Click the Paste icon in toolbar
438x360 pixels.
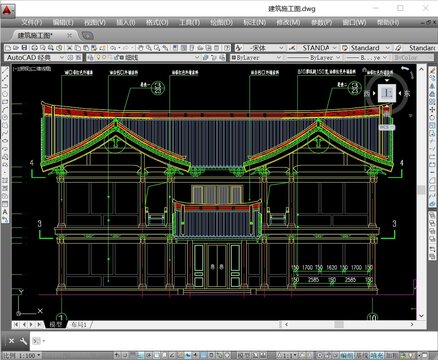point(86,48)
